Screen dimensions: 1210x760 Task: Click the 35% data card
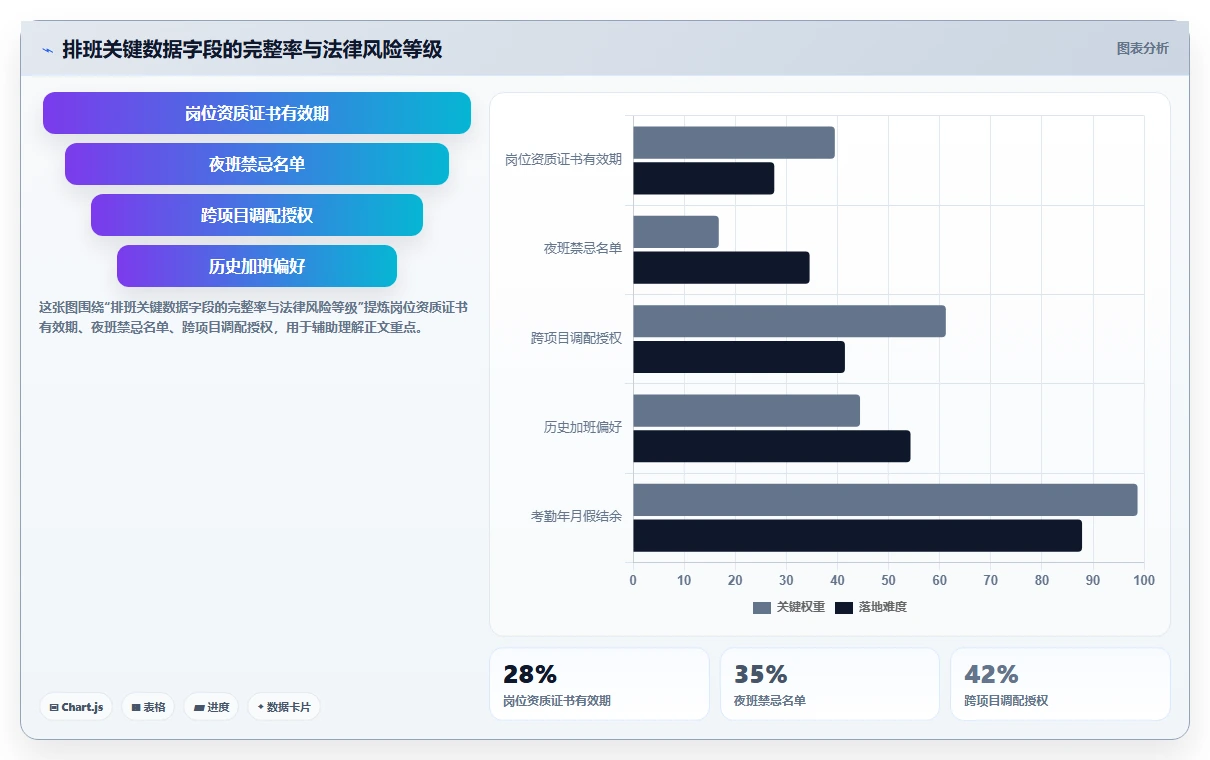point(830,684)
